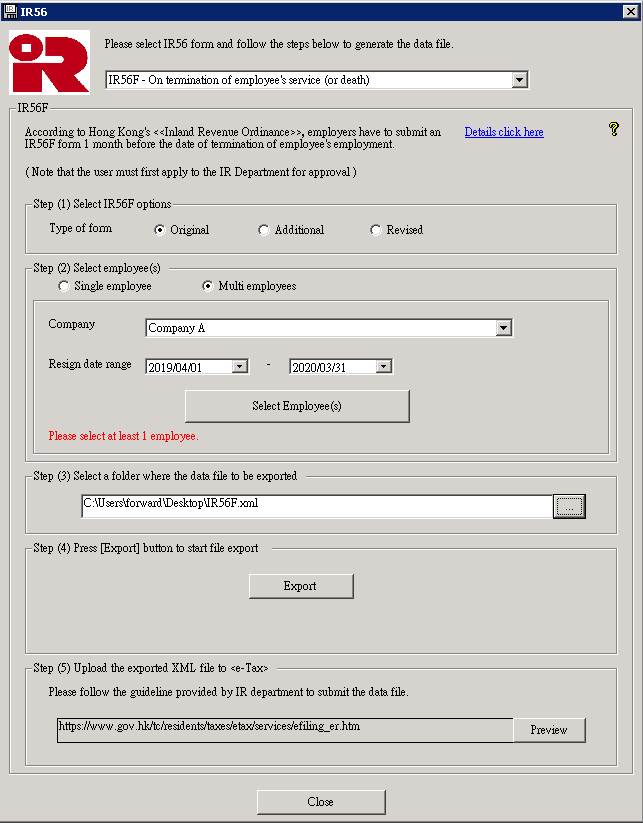Open the Details click here link
Image resolution: width=643 pixels, height=823 pixels.
[x=504, y=132]
